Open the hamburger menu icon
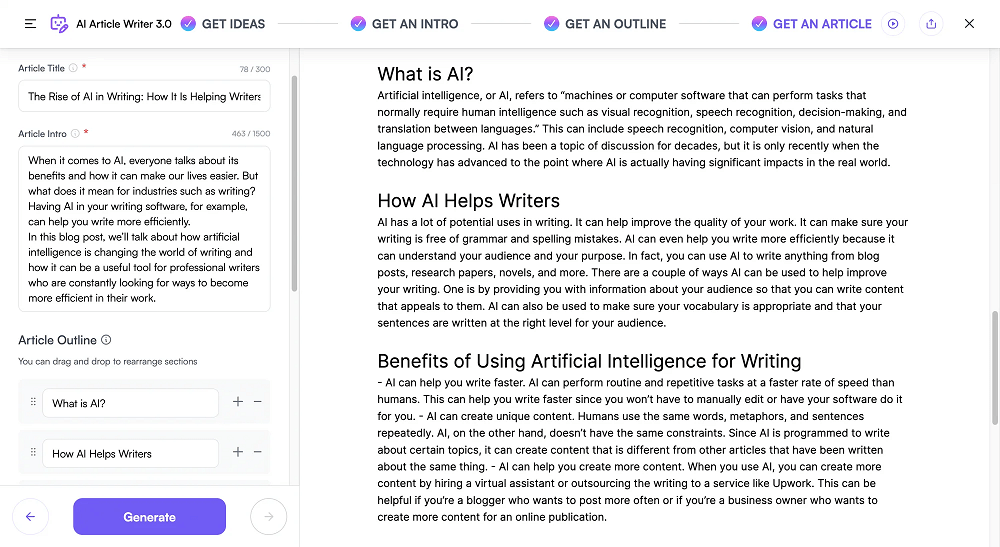The height and width of the screenshot is (547, 1000). (x=30, y=24)
